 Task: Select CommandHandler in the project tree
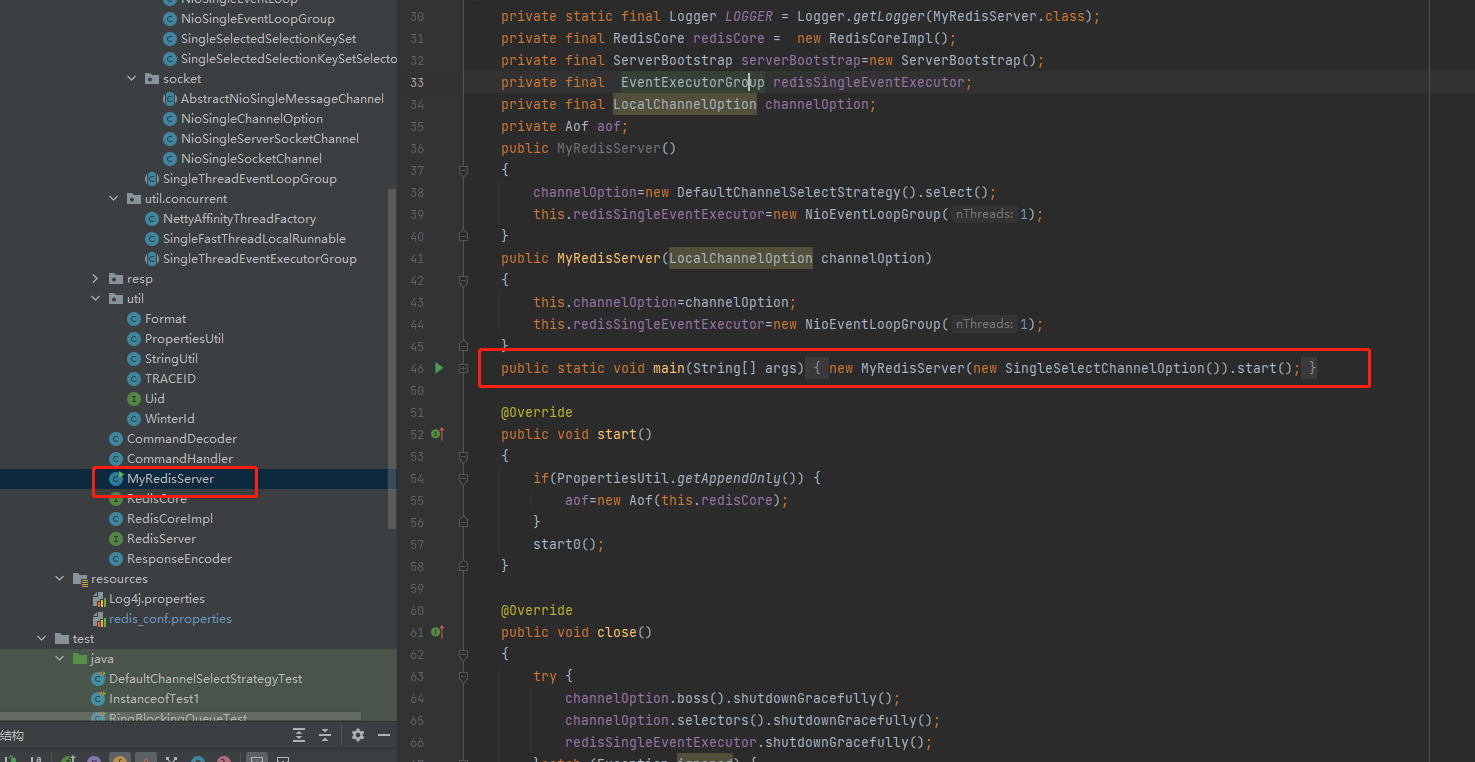click(x=180, y=459)
